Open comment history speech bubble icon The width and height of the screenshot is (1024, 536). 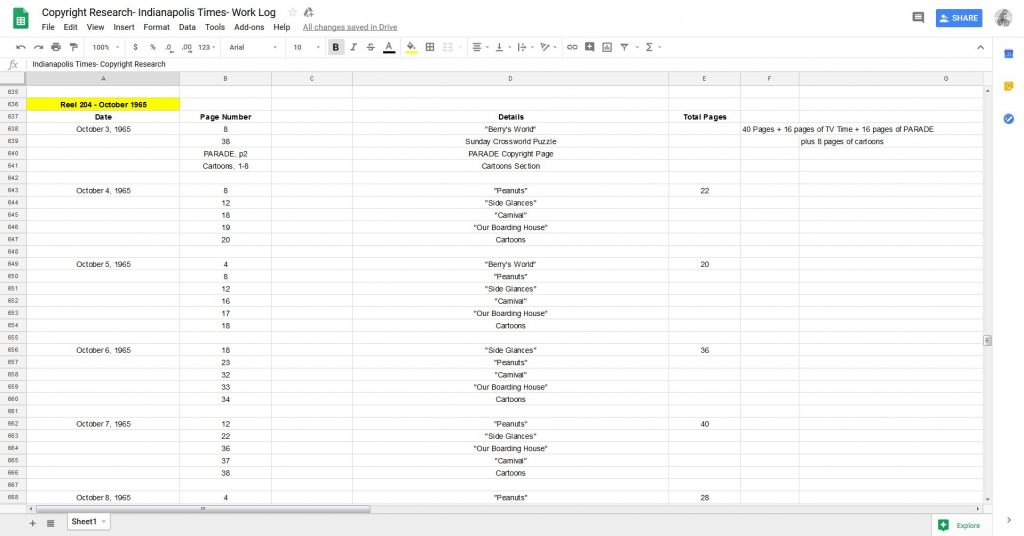[x=918, y=18]
